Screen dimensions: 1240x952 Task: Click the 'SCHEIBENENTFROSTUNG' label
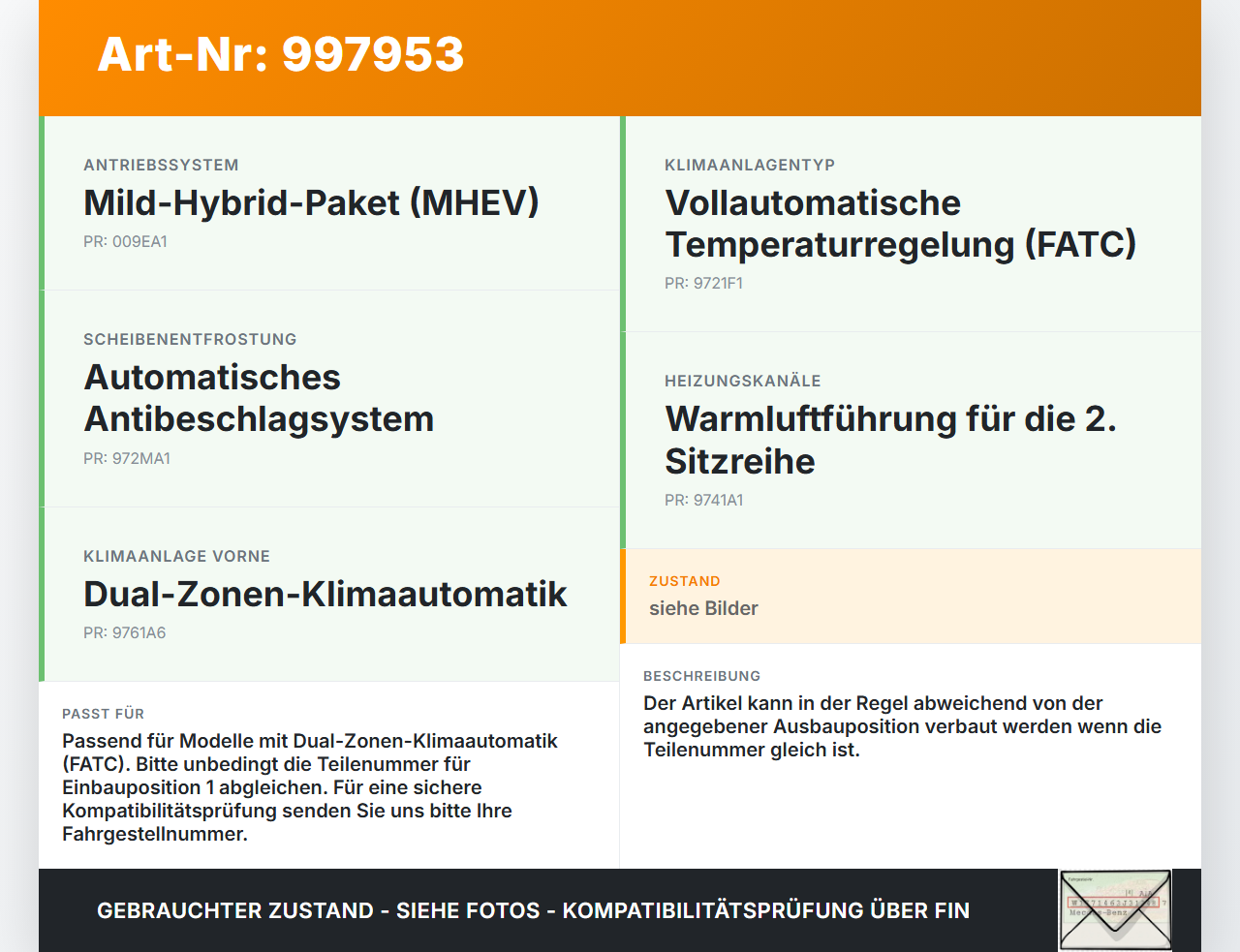[x=190, y=340]
